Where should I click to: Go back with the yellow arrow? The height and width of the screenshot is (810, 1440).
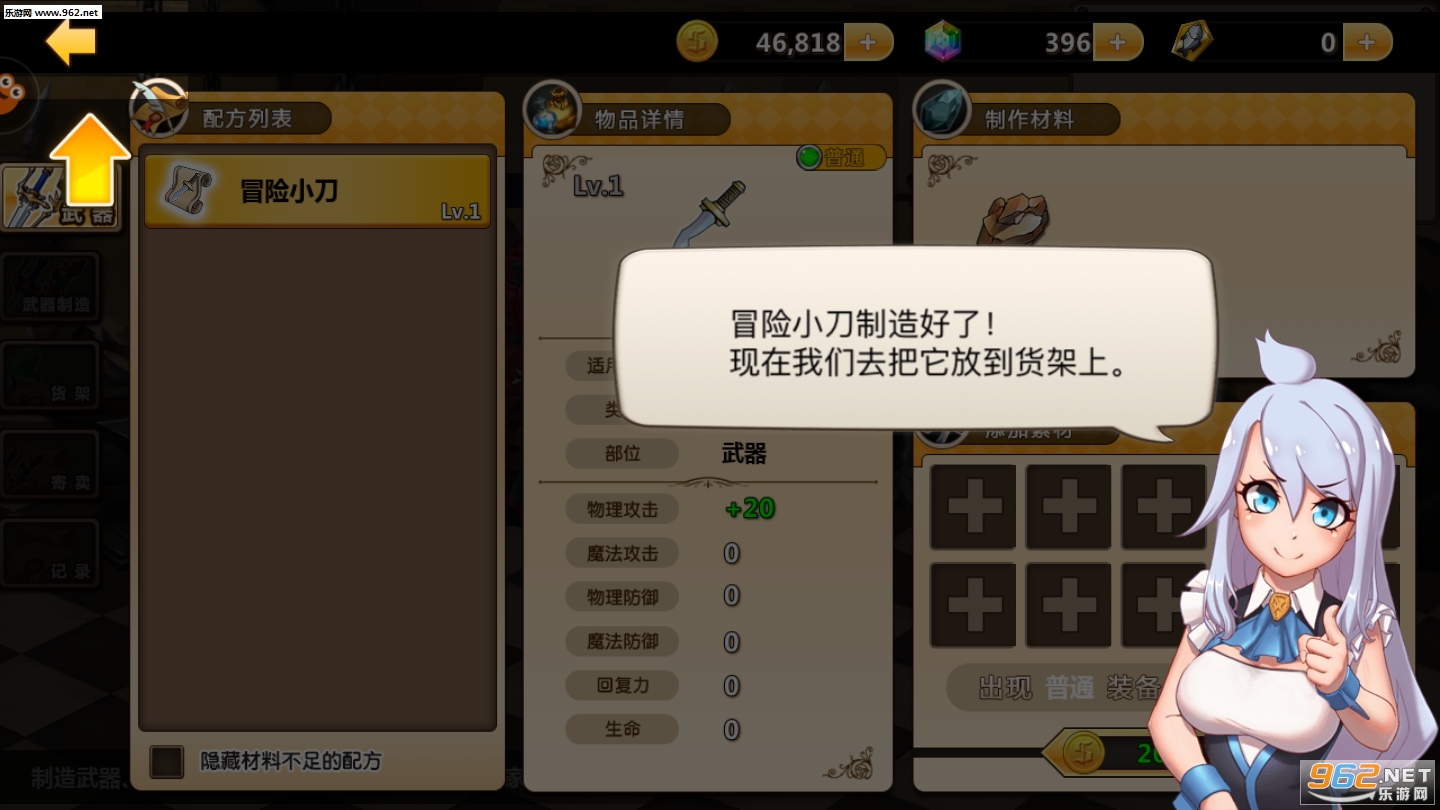coord(71,41)
